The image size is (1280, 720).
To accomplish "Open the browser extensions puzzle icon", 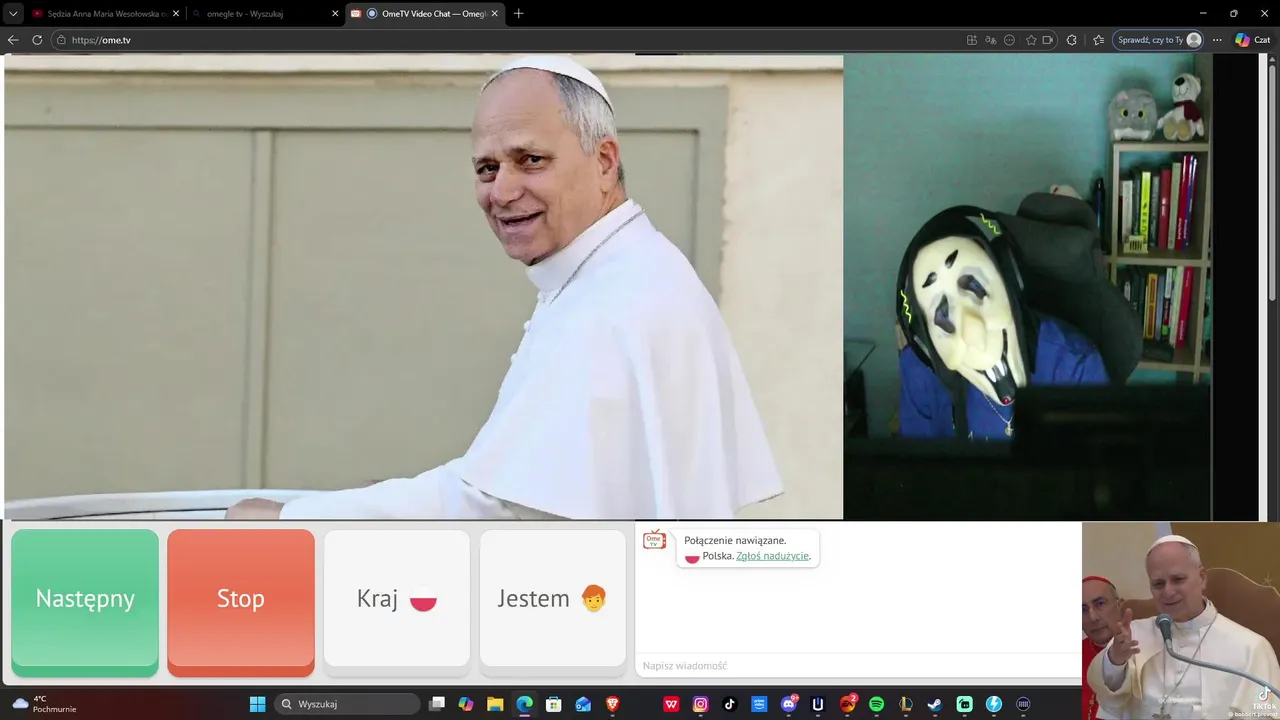I will pos(1072,40).
